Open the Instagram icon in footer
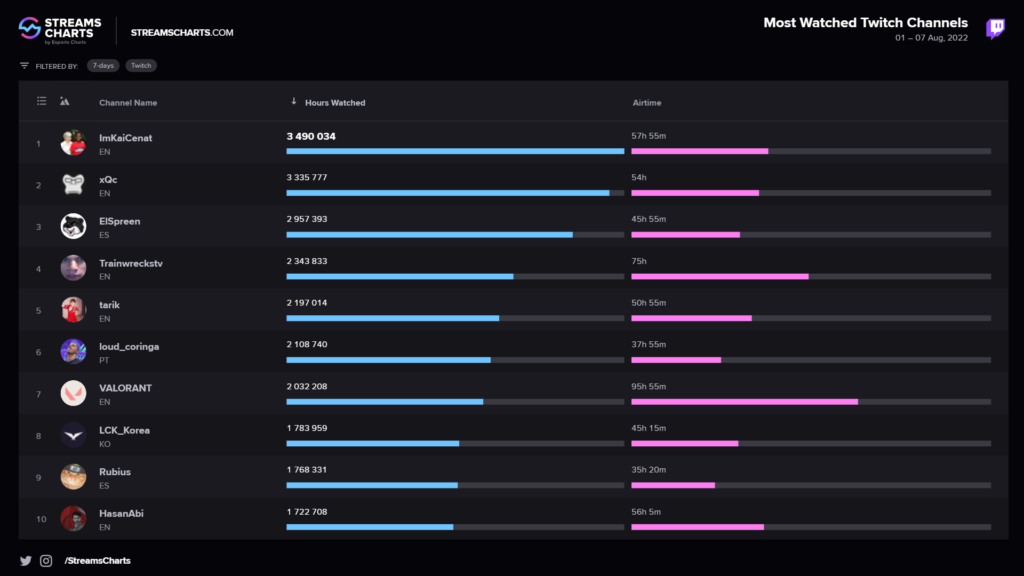 (x=46, y=560)
